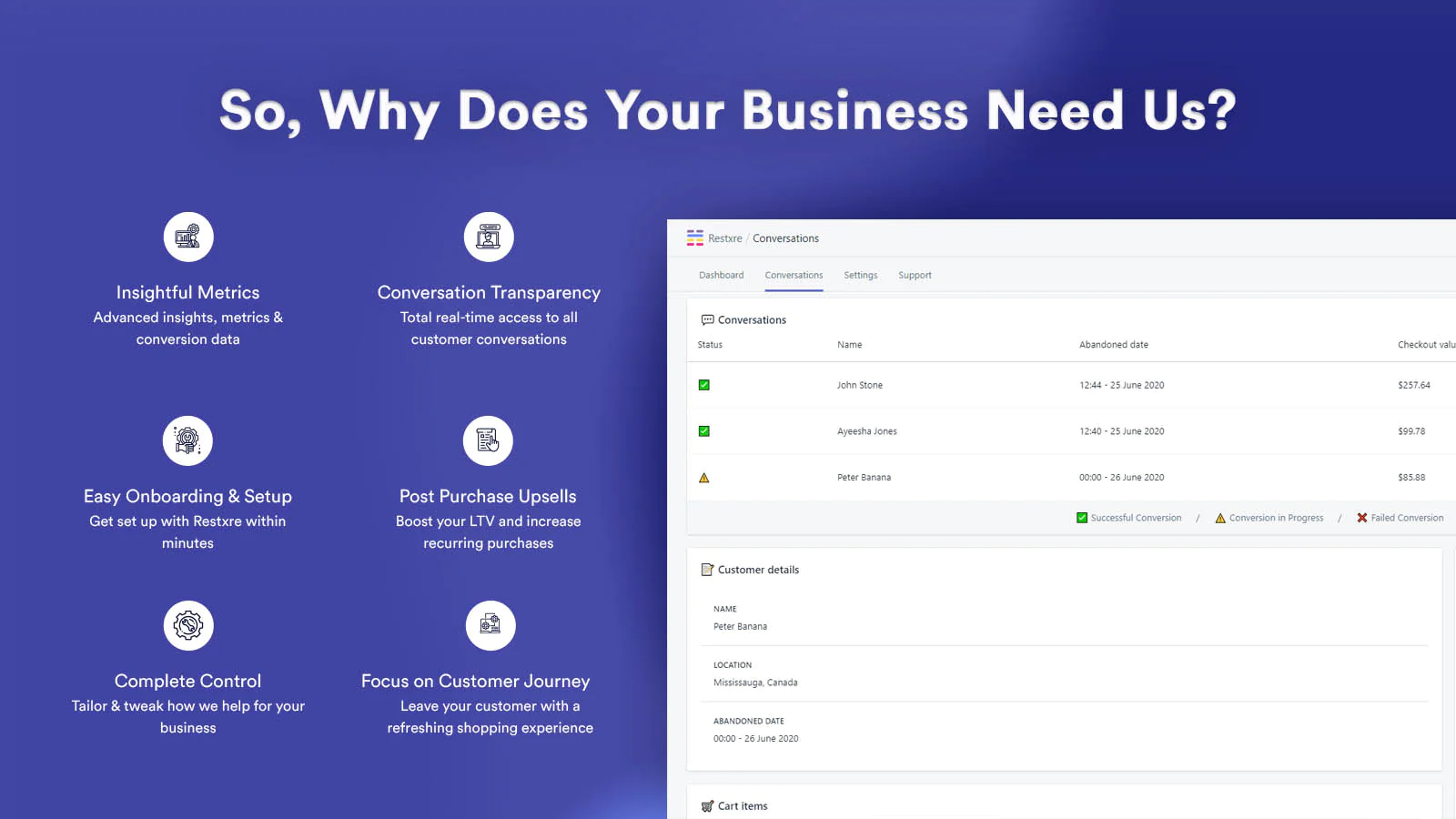The width and height of the screenshot is (1456, 819).
Task: Click the Restxre breadcrumb link
Action: pyautogui.click(x=725, y=238)
